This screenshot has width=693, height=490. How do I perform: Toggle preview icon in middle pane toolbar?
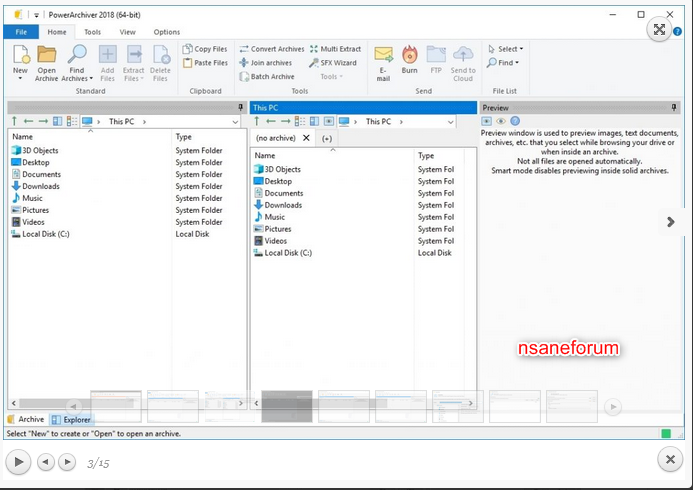coord(329,121)
